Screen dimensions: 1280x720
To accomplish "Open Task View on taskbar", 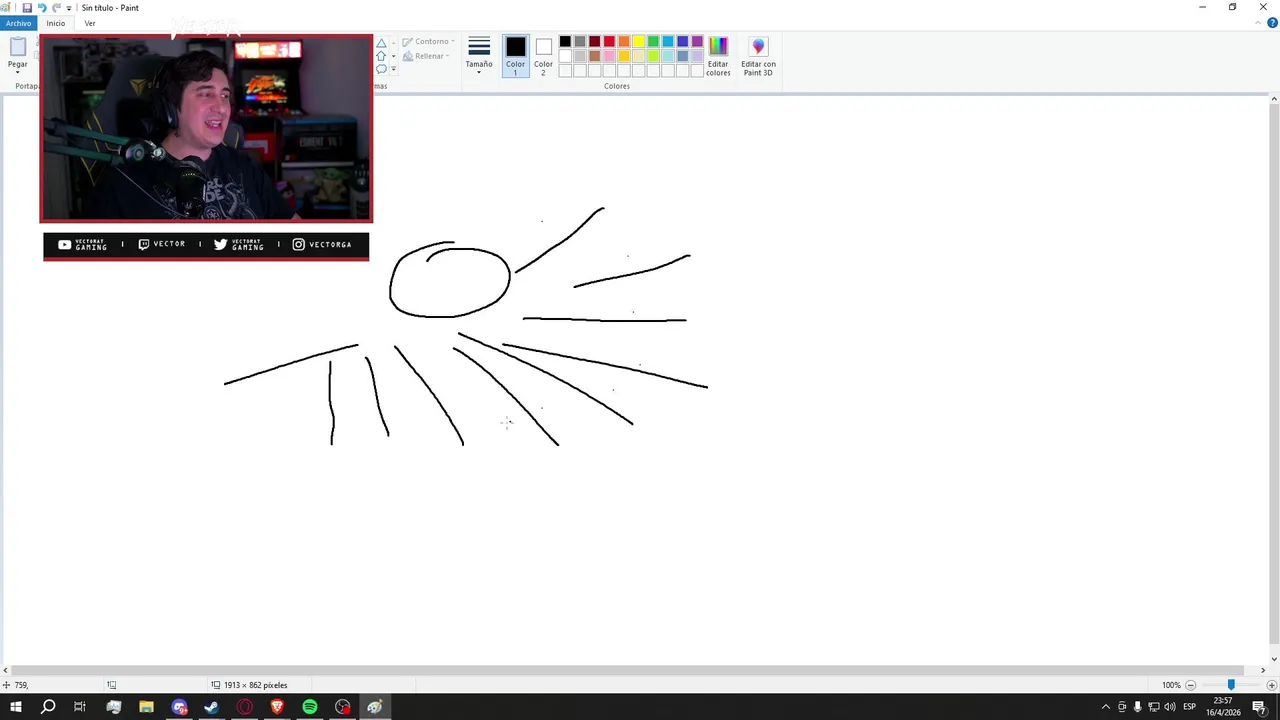I will click(x=80, y=707).
